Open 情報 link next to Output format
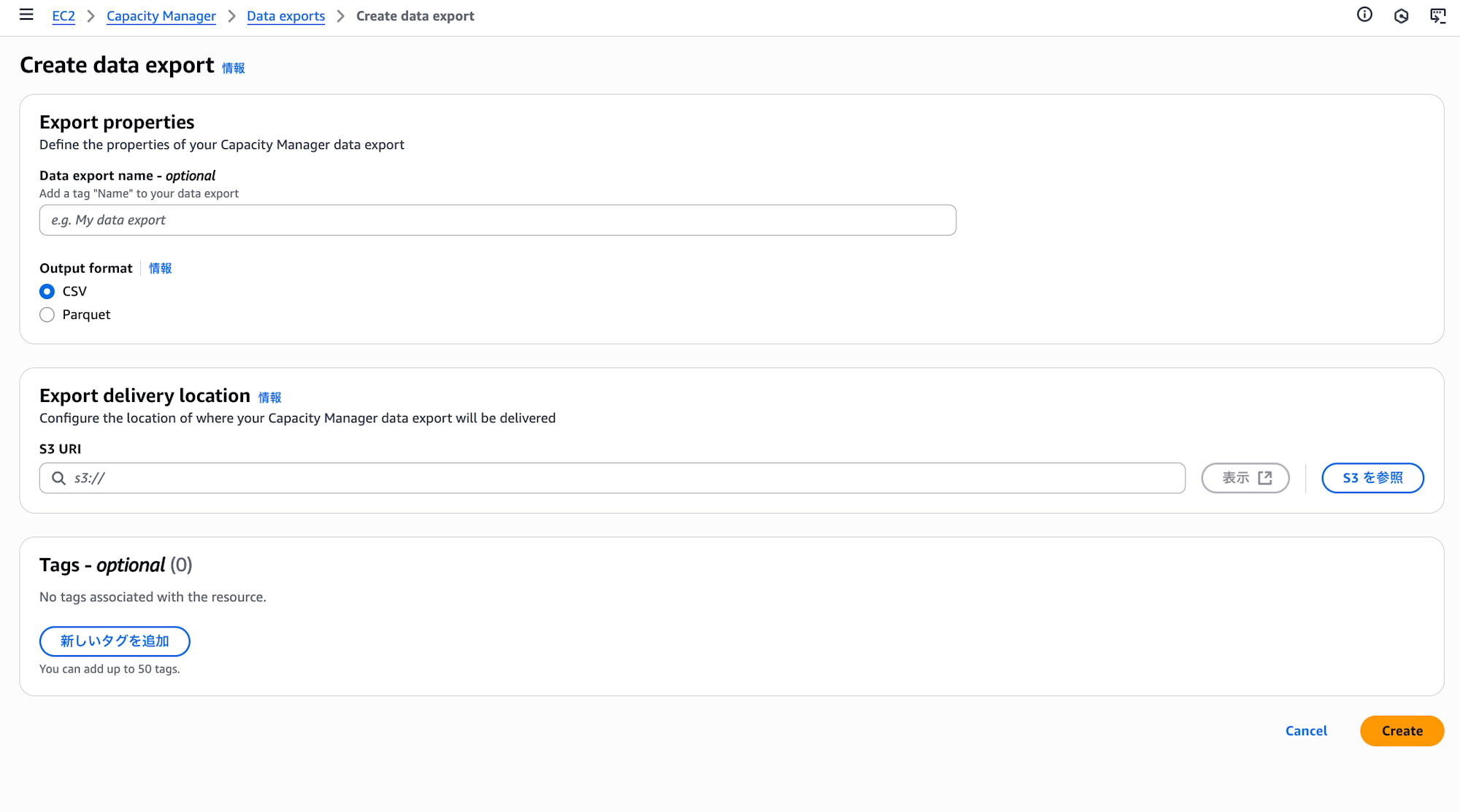This screenshot has height=812, width=1460. 160,268
